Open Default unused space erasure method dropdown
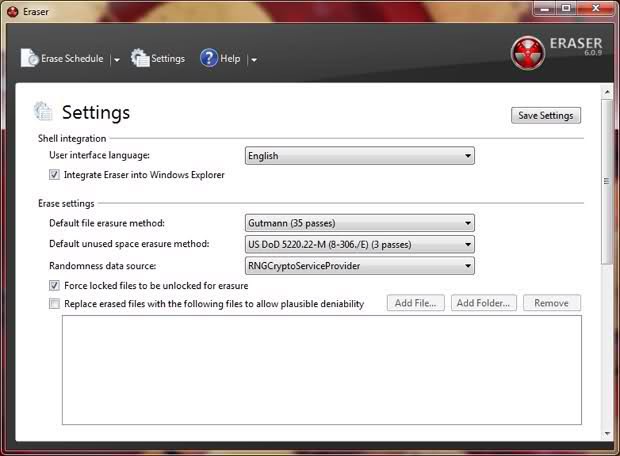620x456 pixels. pyautogui.click(x=359, y=245)
